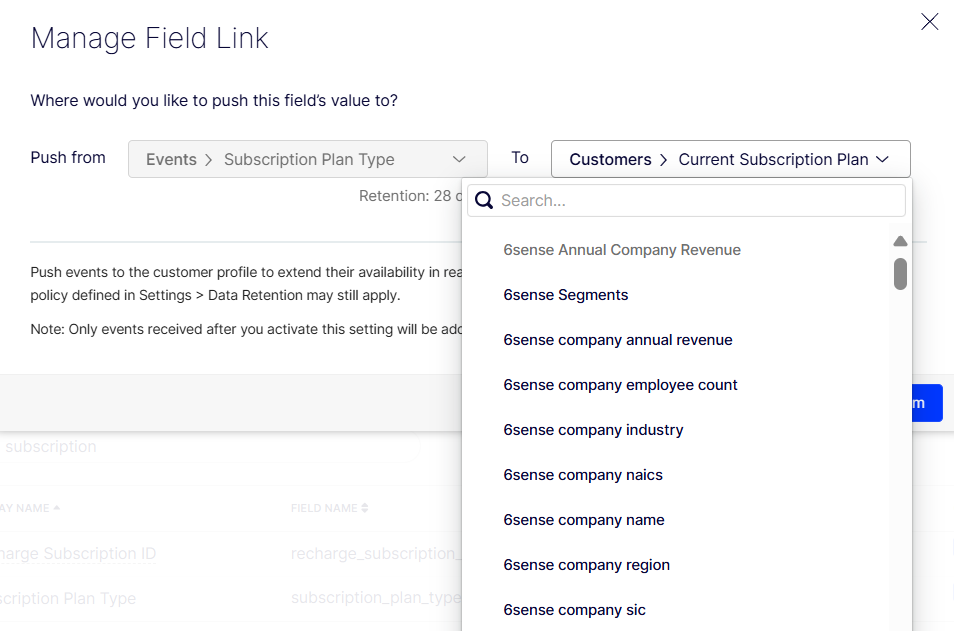Sort by Display Name column
954x631 pixels.
click(30, 508)
